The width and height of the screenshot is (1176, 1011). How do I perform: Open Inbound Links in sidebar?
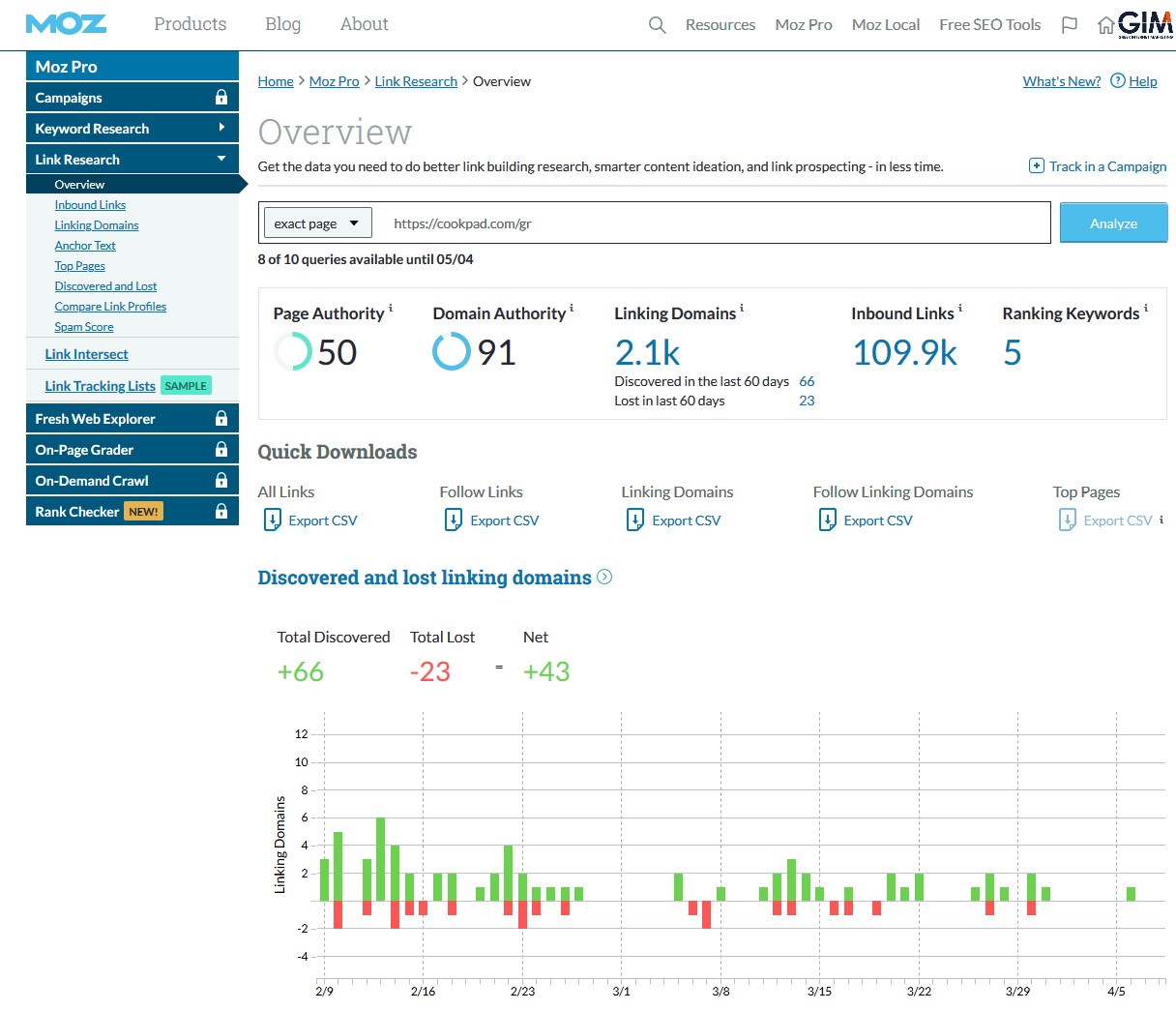(x=90, y=205)
